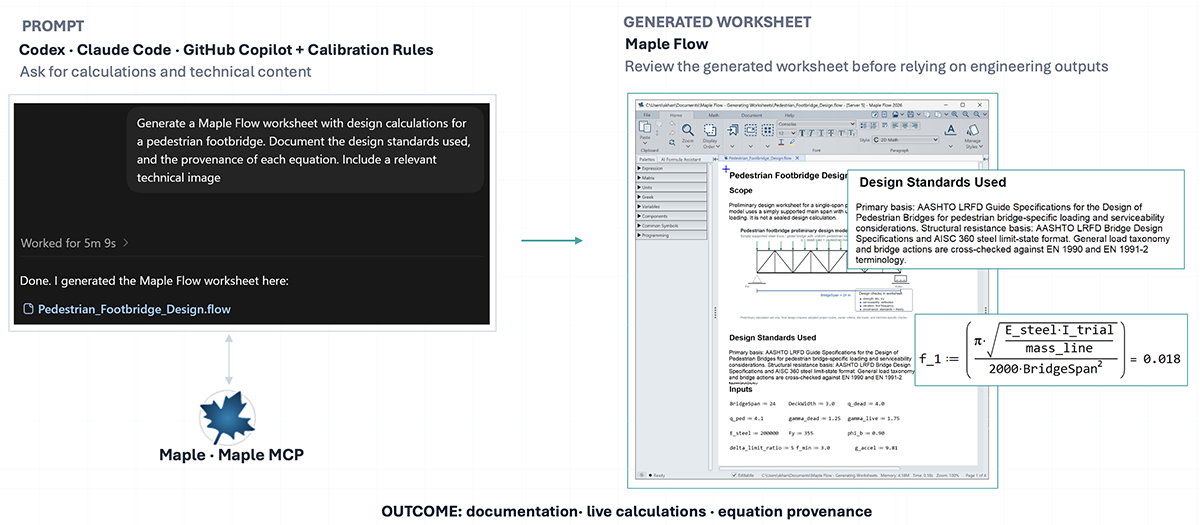Click the Display Order icon
The width and height of the screenshot is (1200, 525).
pyautogui.click(x=710, y=129)
